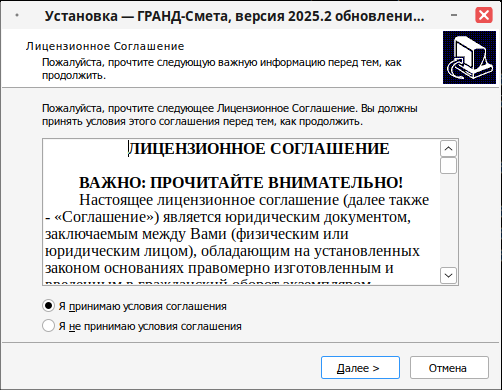Image resolution: width=502 pixels, height=390 pixels.
Task: Click the license scrollbar up arrow
Action: click(448, 149)
